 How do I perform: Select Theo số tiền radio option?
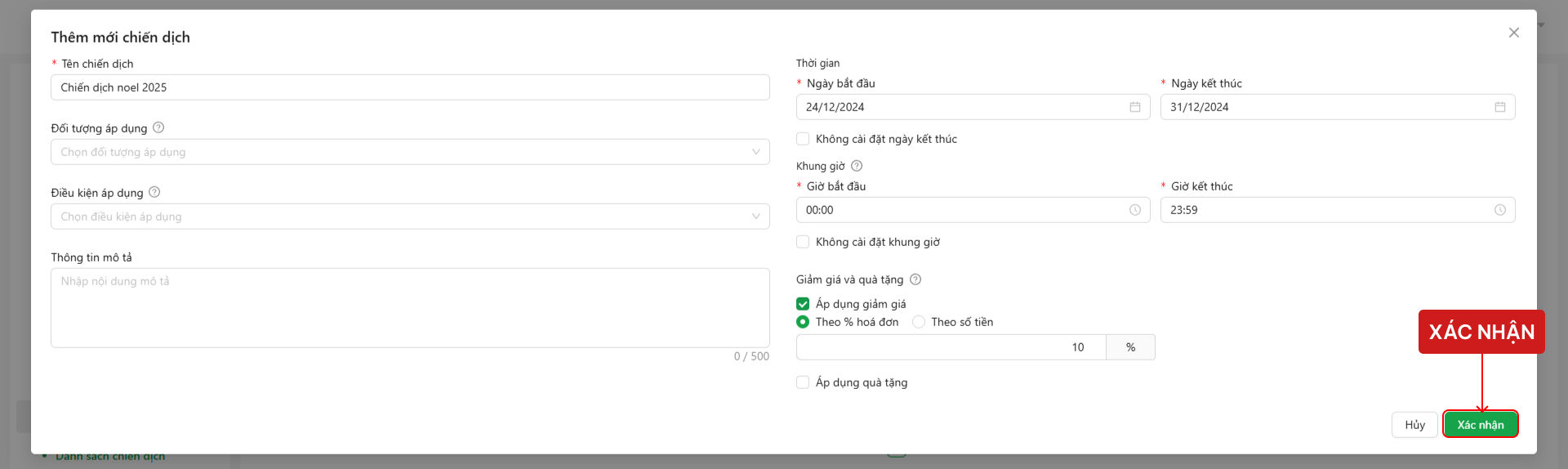tap(919, 322)
